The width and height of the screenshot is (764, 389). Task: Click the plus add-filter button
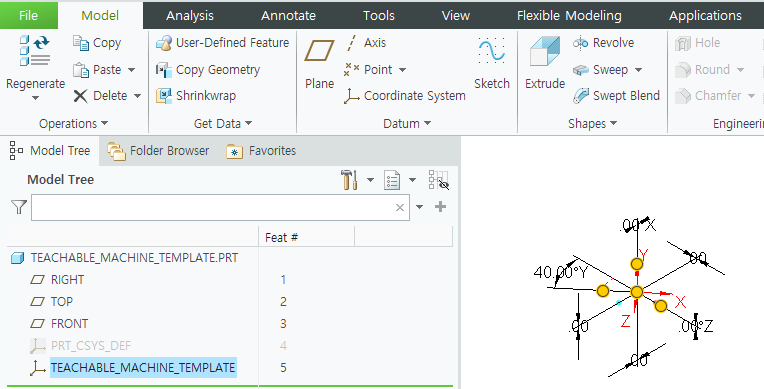pos(440,207)
